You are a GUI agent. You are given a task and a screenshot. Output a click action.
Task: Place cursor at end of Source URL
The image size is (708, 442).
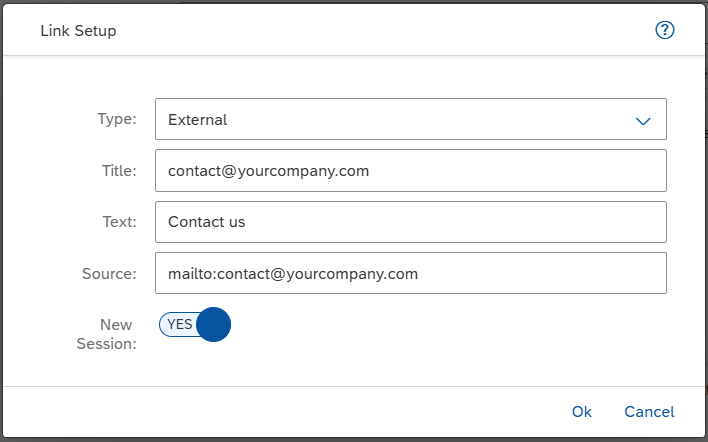pyautogui.click(x=419, y=274)
